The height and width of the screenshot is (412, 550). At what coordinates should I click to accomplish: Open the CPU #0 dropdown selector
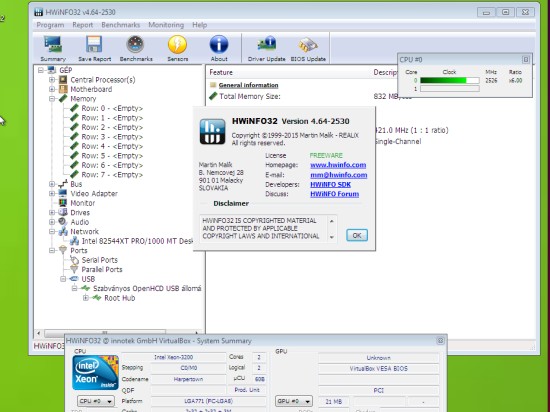pos(95,401)
